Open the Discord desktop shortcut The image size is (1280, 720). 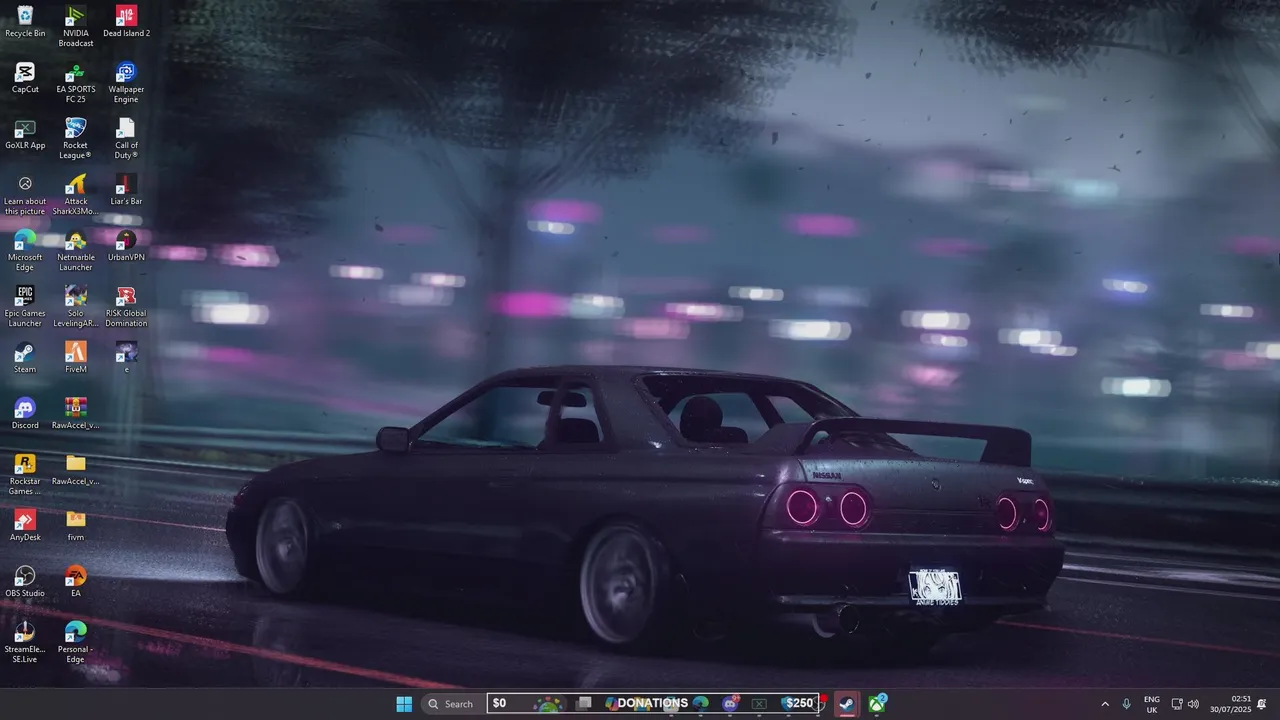click(x=25, y=413)
